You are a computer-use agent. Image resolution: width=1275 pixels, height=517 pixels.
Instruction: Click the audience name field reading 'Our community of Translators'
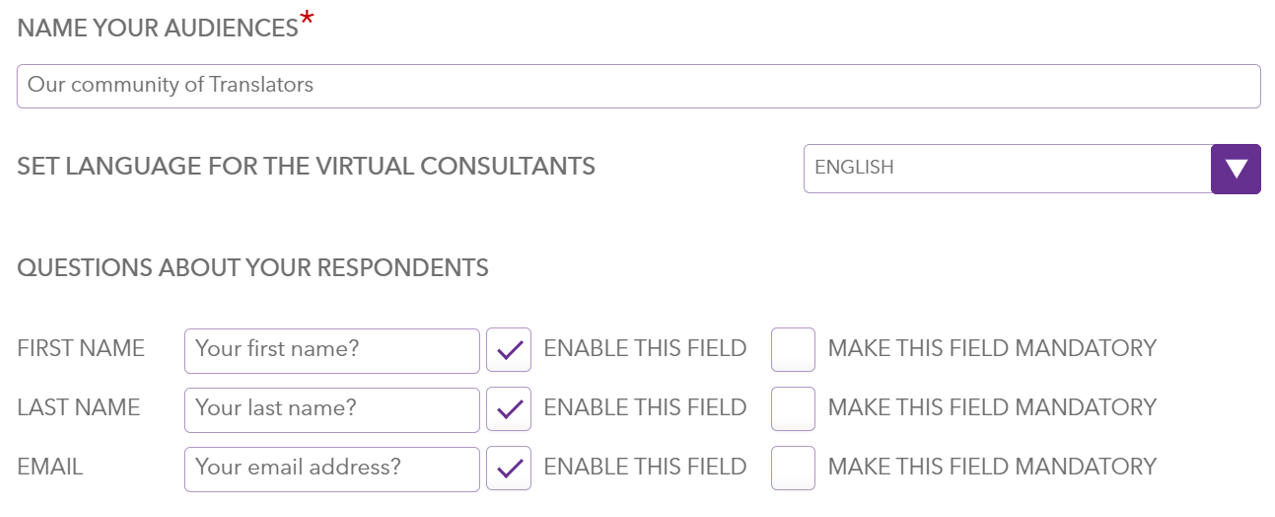tap(638, 86)
